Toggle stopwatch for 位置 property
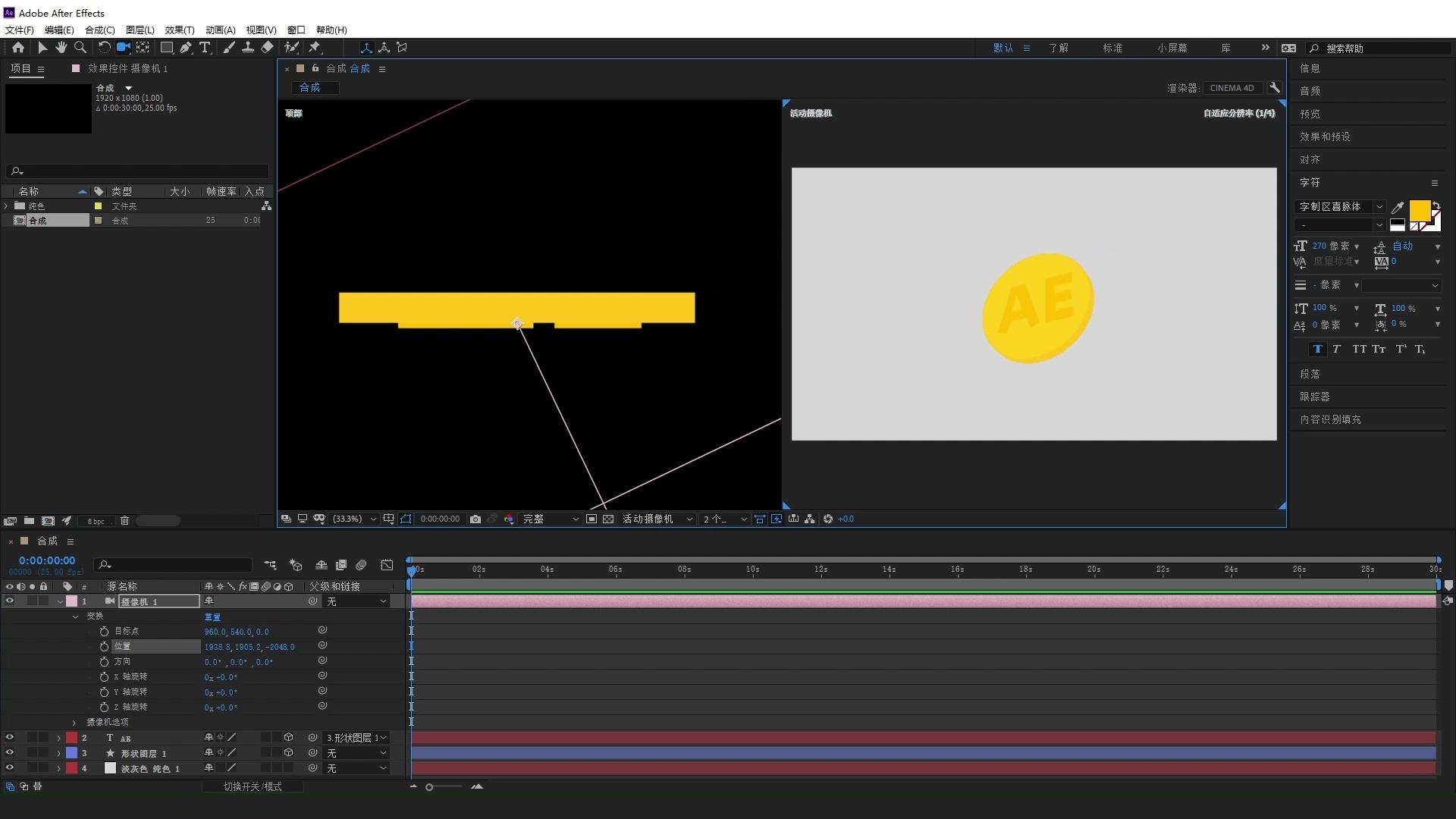This screenshot has width=1456, height=819. pos(104,646)
